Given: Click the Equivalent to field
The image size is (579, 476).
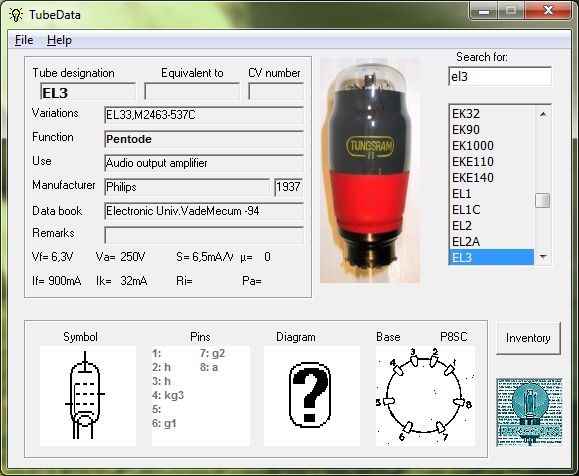Looking at the screenshot, I should (192, 91).
